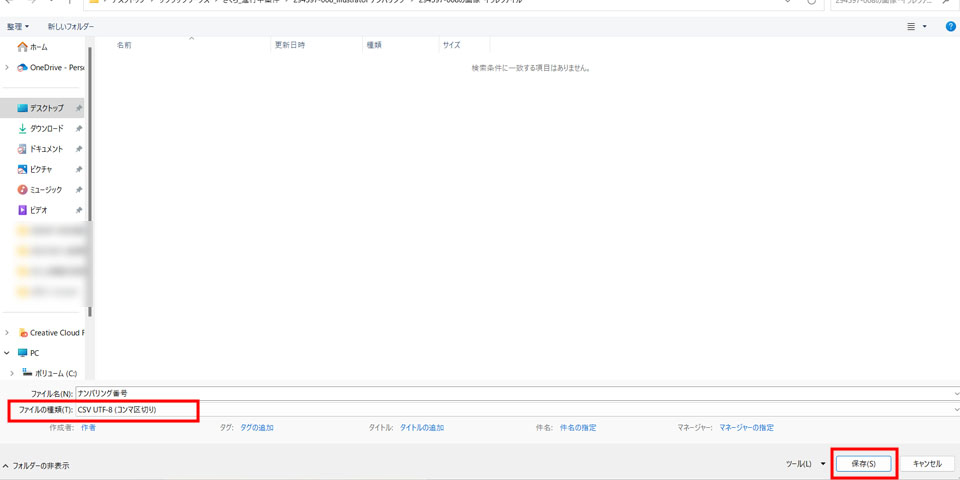
Task: Collapse the PC tree node
Action: [x=7, y=353]
